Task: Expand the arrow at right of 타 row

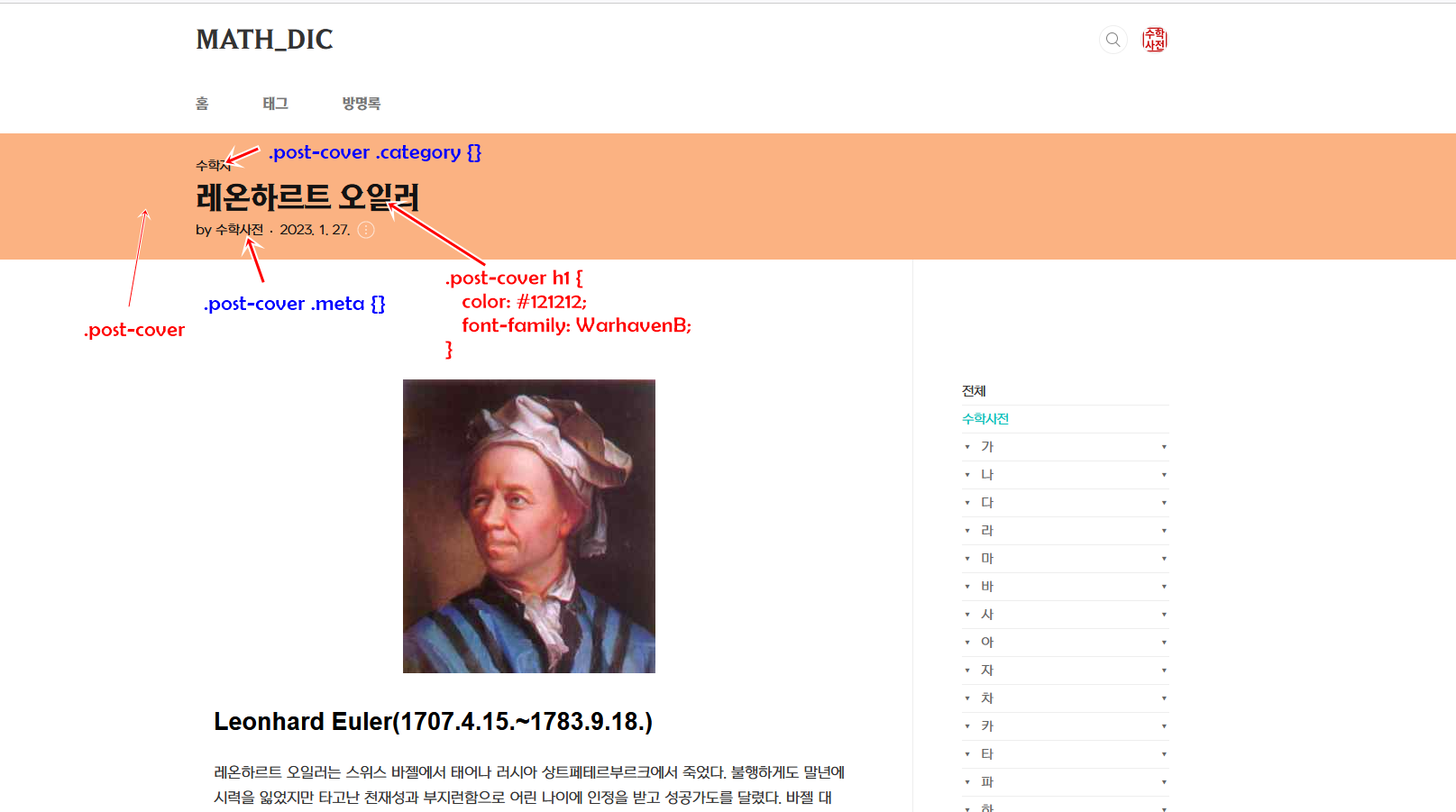Action: pos(1164,754)
